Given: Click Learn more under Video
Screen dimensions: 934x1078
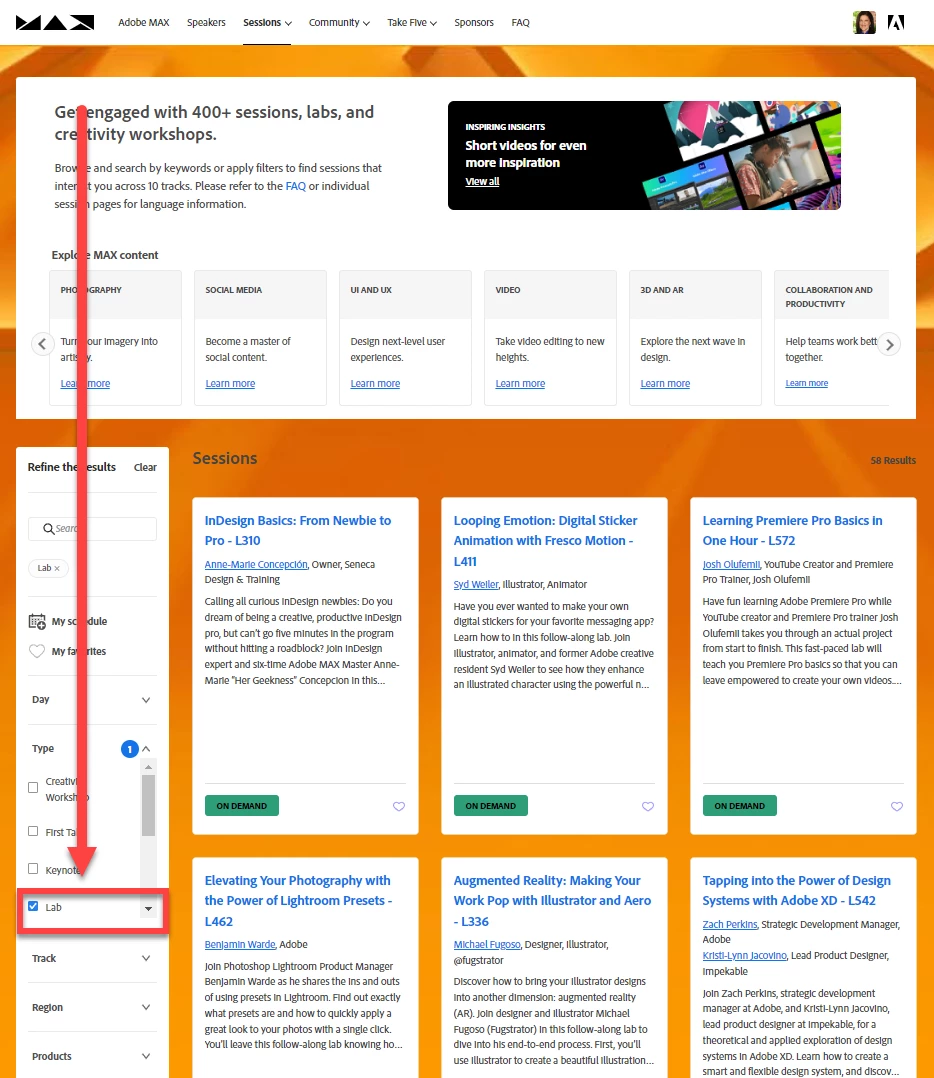Looking at the screenshot, I should [520, 384].
